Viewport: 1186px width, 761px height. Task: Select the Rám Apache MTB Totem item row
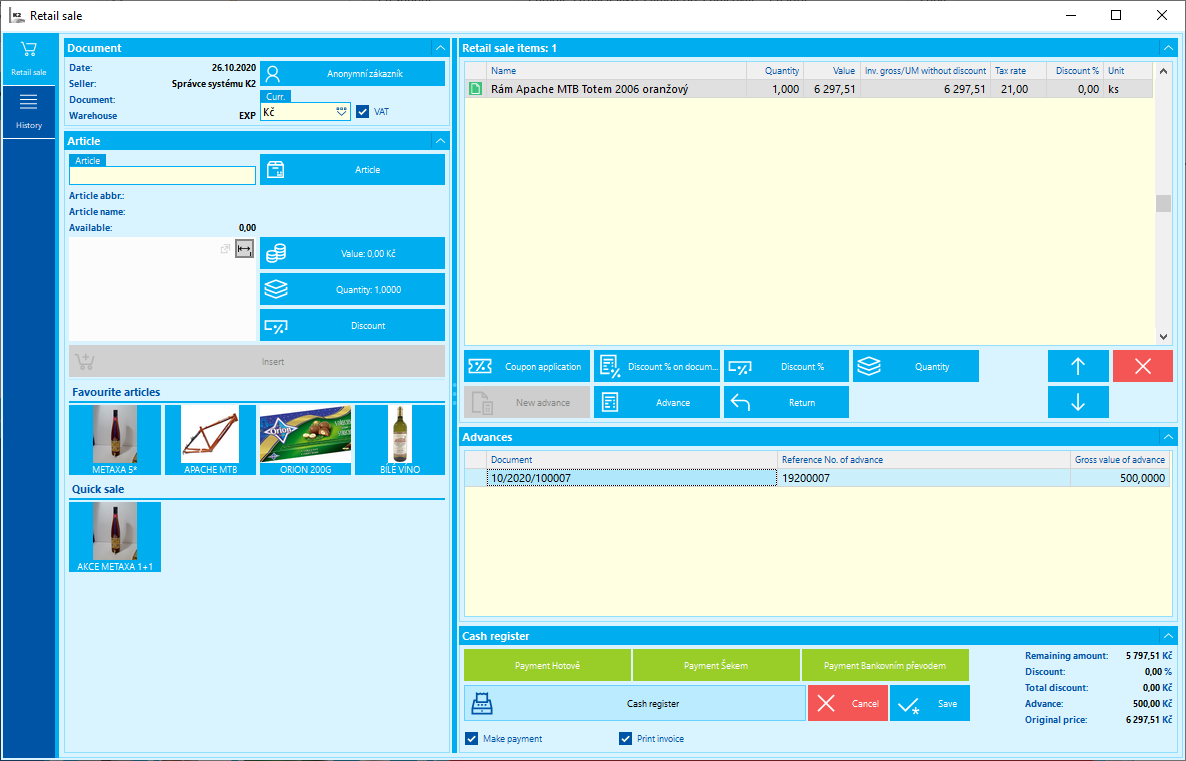tap(808, 89)
